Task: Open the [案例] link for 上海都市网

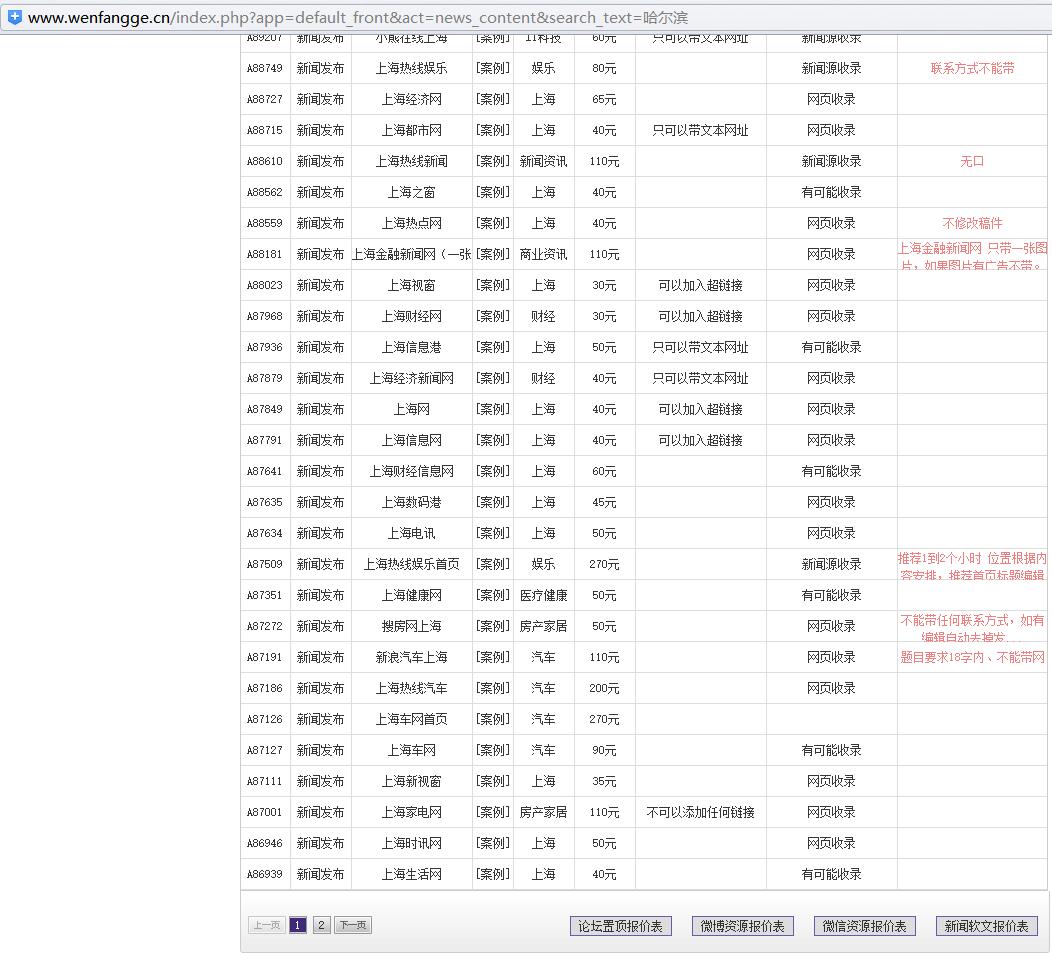Action: pos(492,130)
